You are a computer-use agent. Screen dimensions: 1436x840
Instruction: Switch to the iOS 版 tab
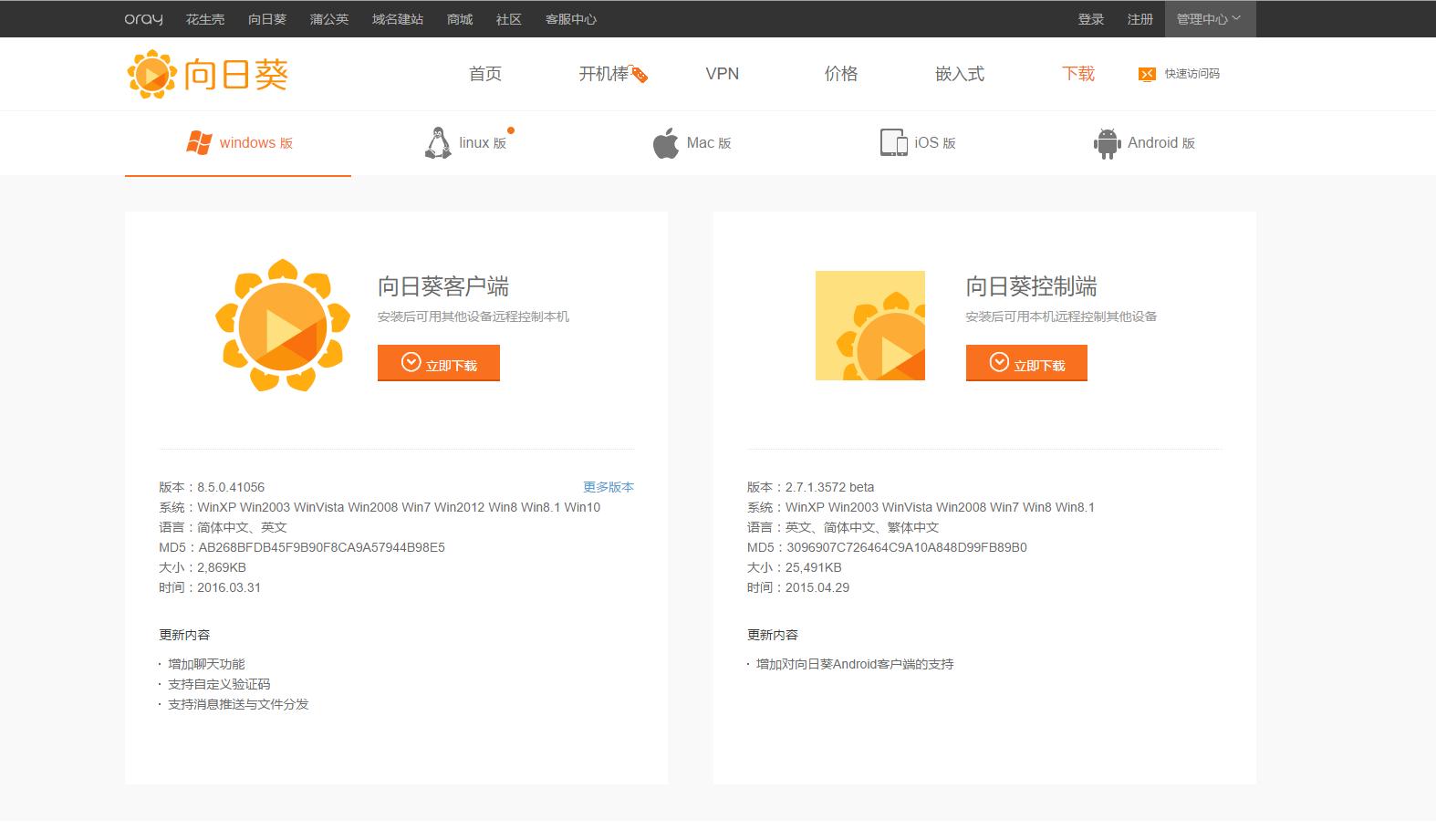(919, 143)
